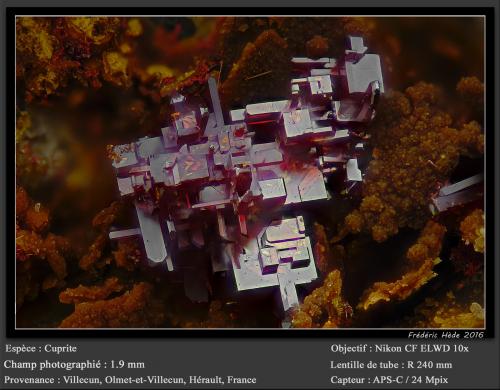Viewport: 500px width, 390px height.
Task: Select the "Champ photographié" label text
Action: [x=52, y=365]
